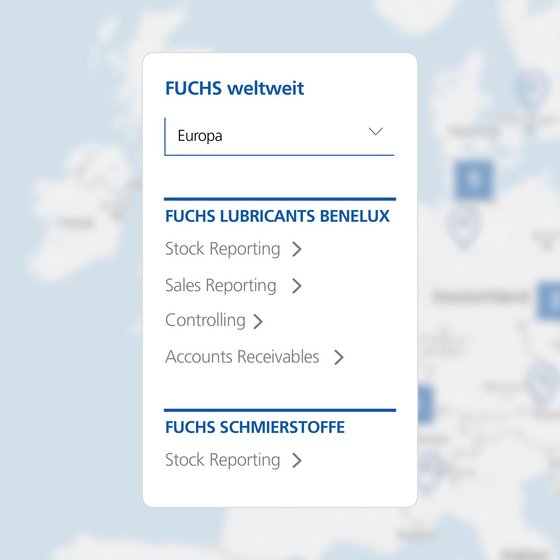Click the arrow next to Accounts Receivables
The image size is (560, 560).
pyautogui.click(x=339, y=357)
